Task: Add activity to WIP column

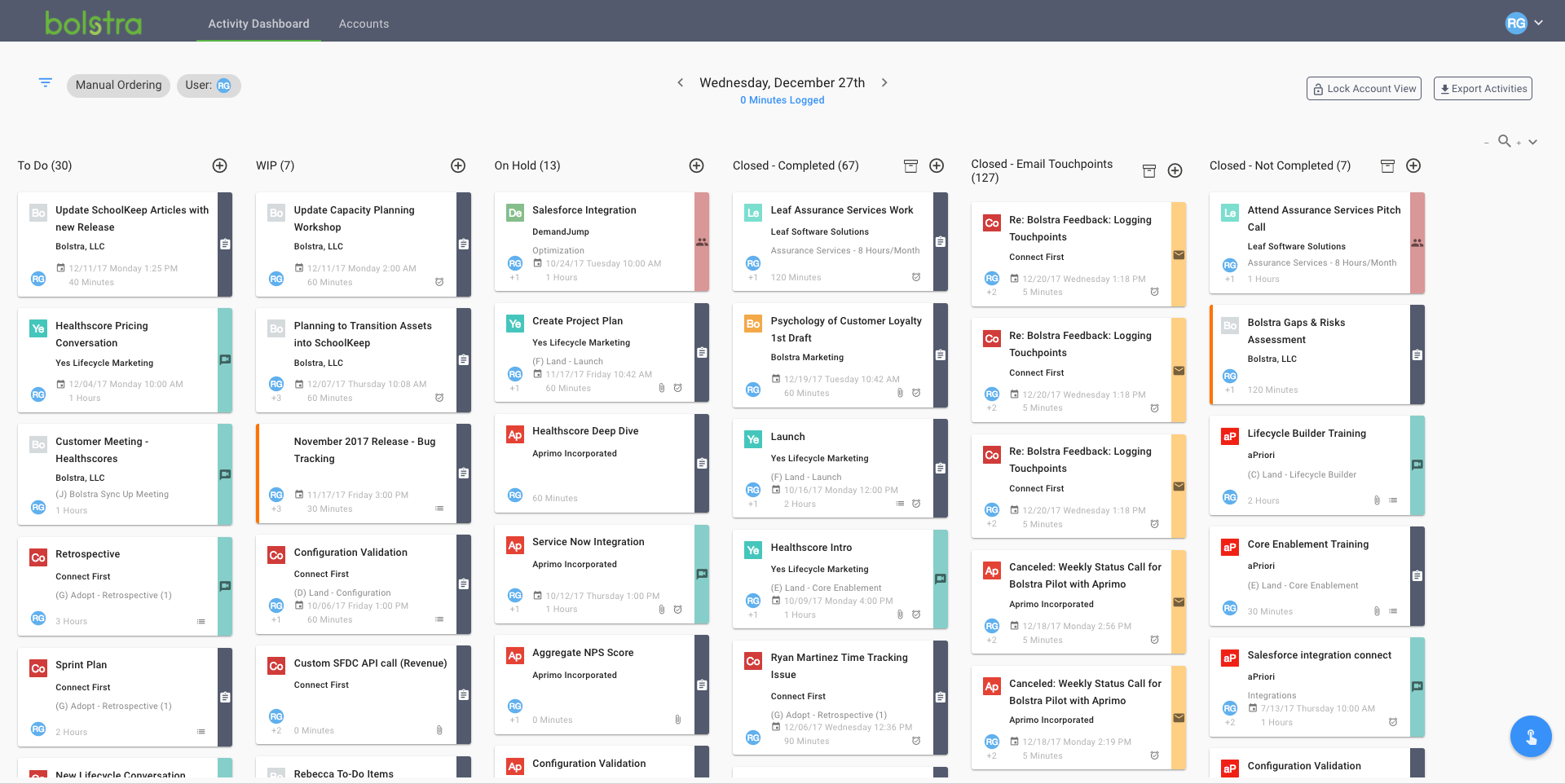Action: tap(458, 165)
